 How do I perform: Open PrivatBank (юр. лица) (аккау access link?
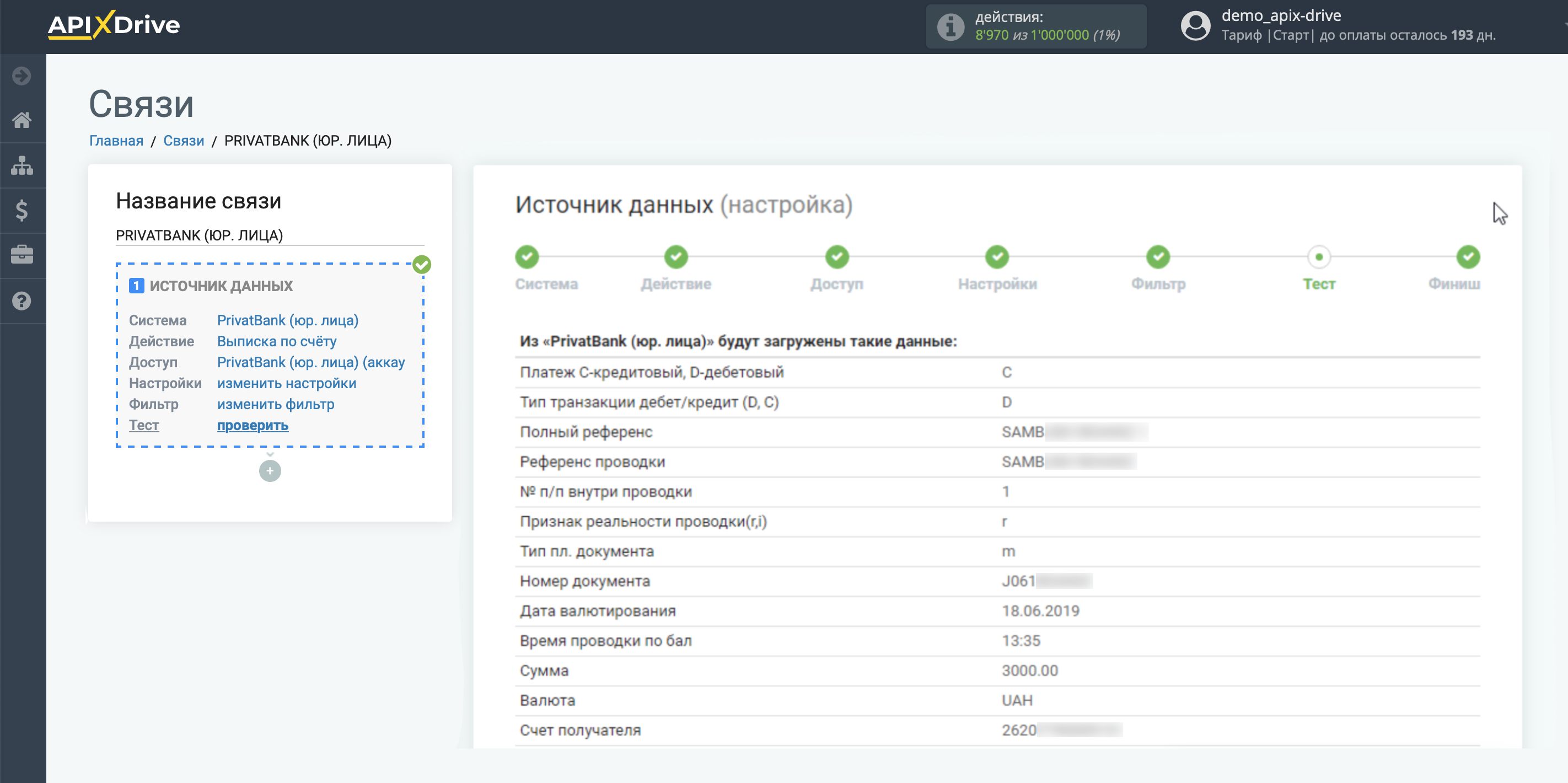point(311,362)
